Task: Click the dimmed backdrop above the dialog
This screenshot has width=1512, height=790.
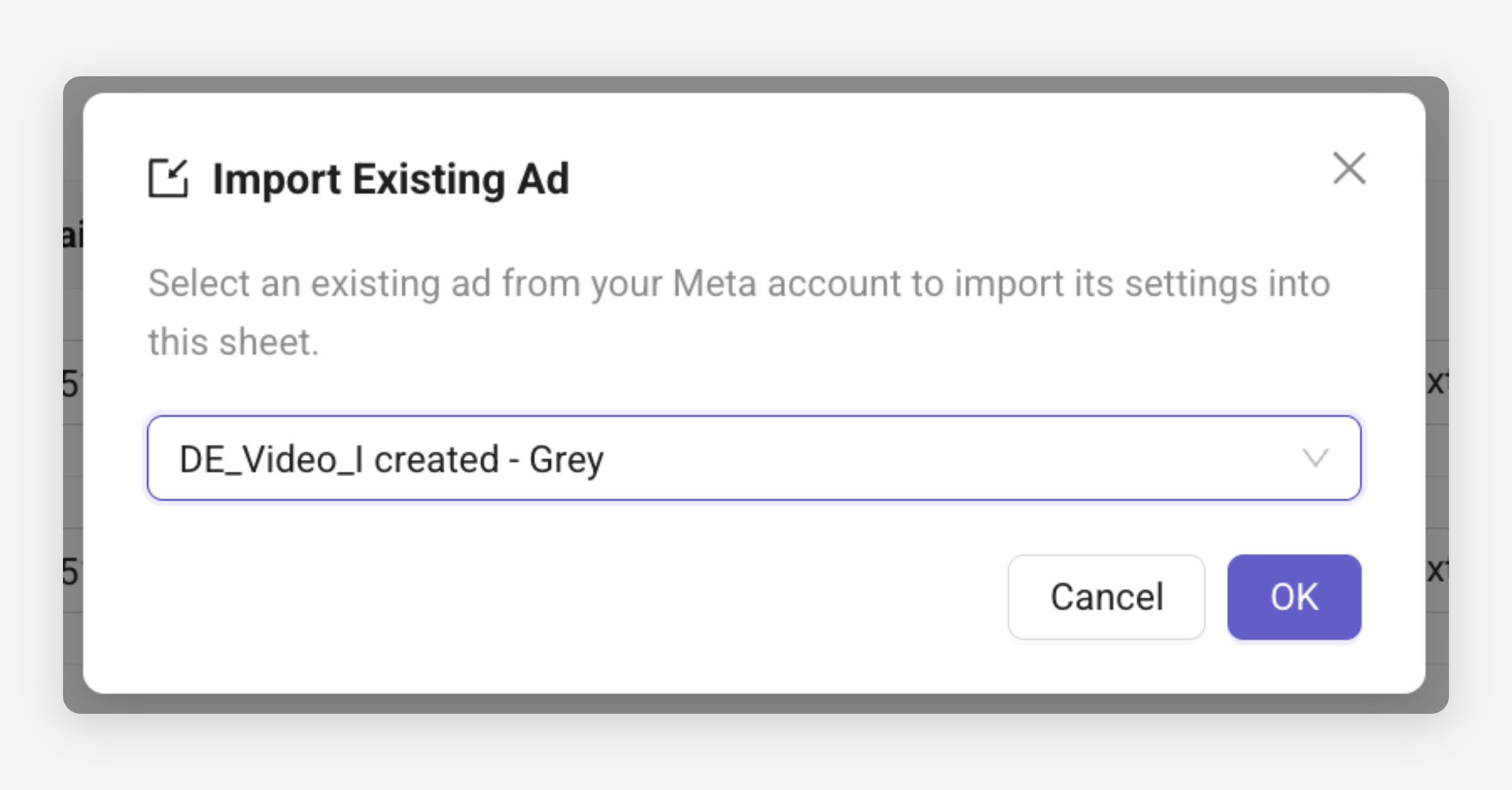Action: 756,85
